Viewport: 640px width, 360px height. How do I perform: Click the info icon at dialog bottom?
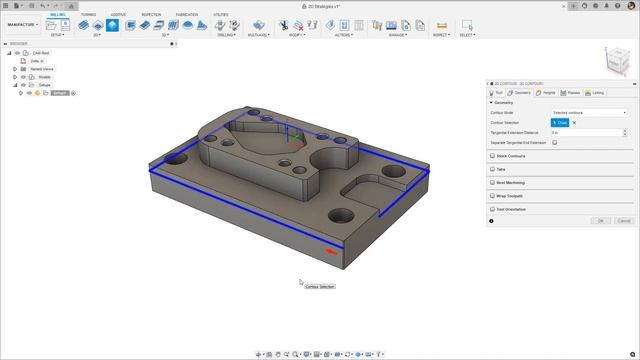pyautogui.click(x=491, y=221)
